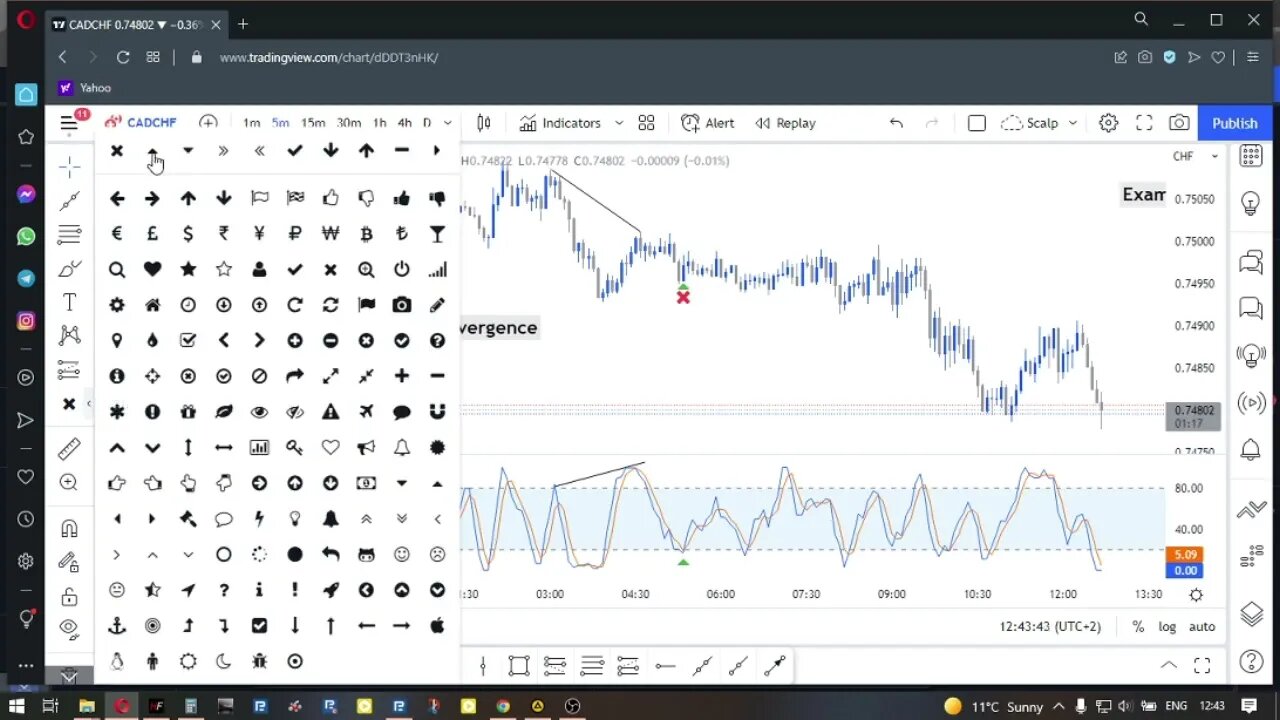Image resolution: width=1280 pixels, height=720 pixels.
Task: Open time axis settings gear
Action: tap(1196, 594)
